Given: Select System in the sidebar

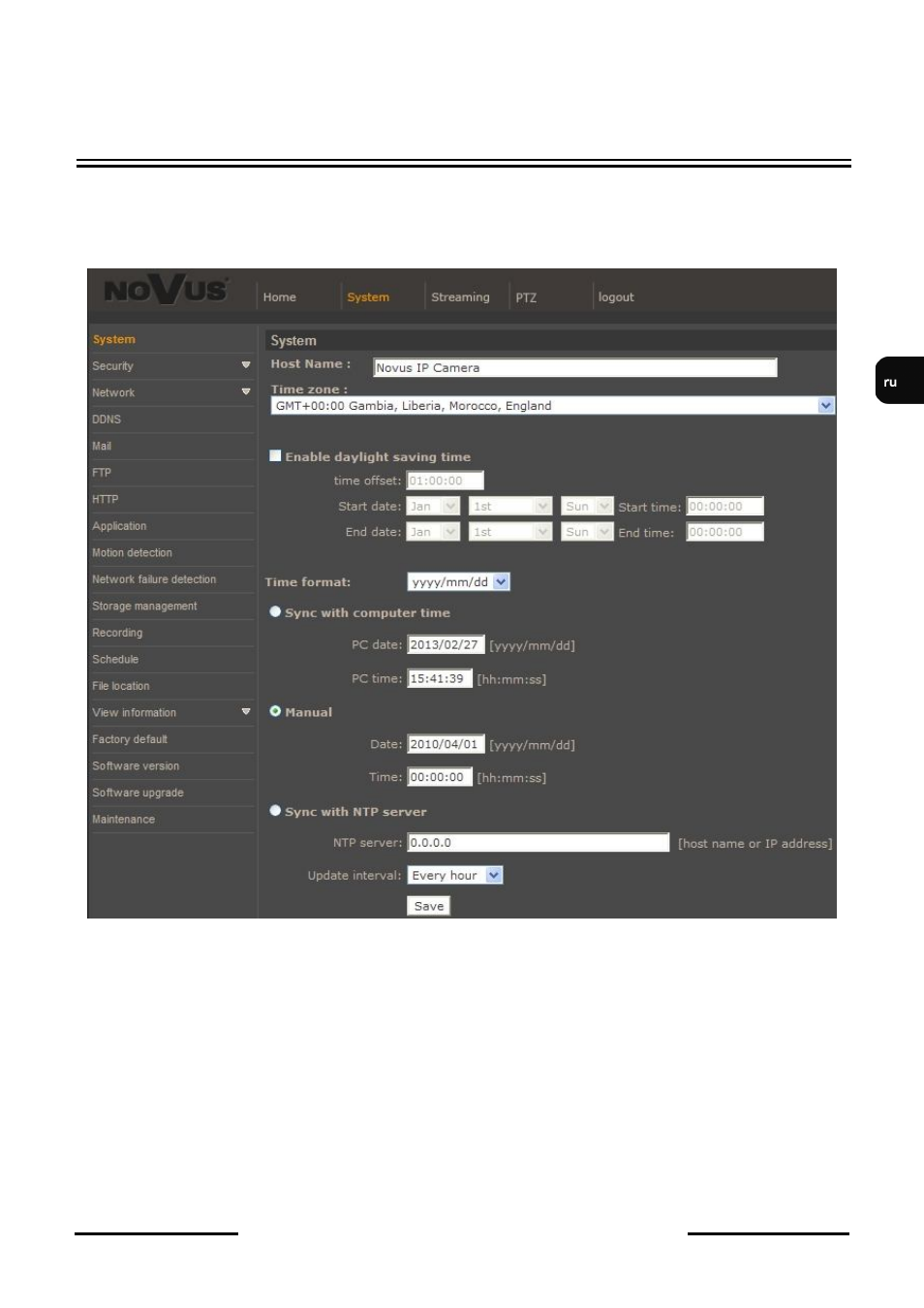Looking at the screenshot, I should [114, 339].
